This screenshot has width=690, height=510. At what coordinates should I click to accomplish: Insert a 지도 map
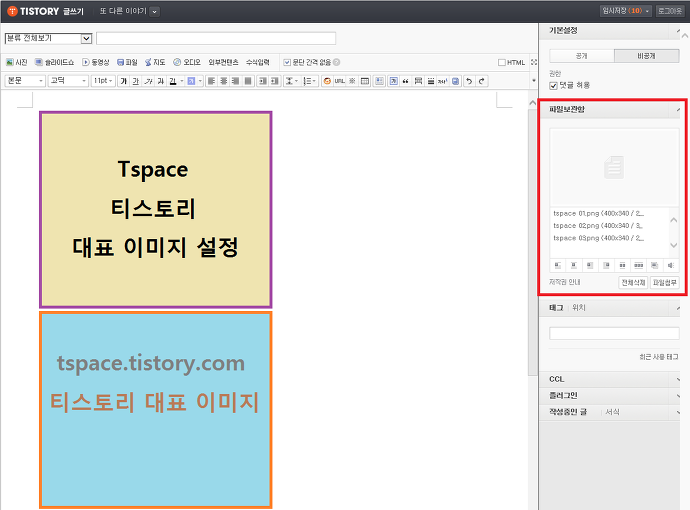[155, 62]
